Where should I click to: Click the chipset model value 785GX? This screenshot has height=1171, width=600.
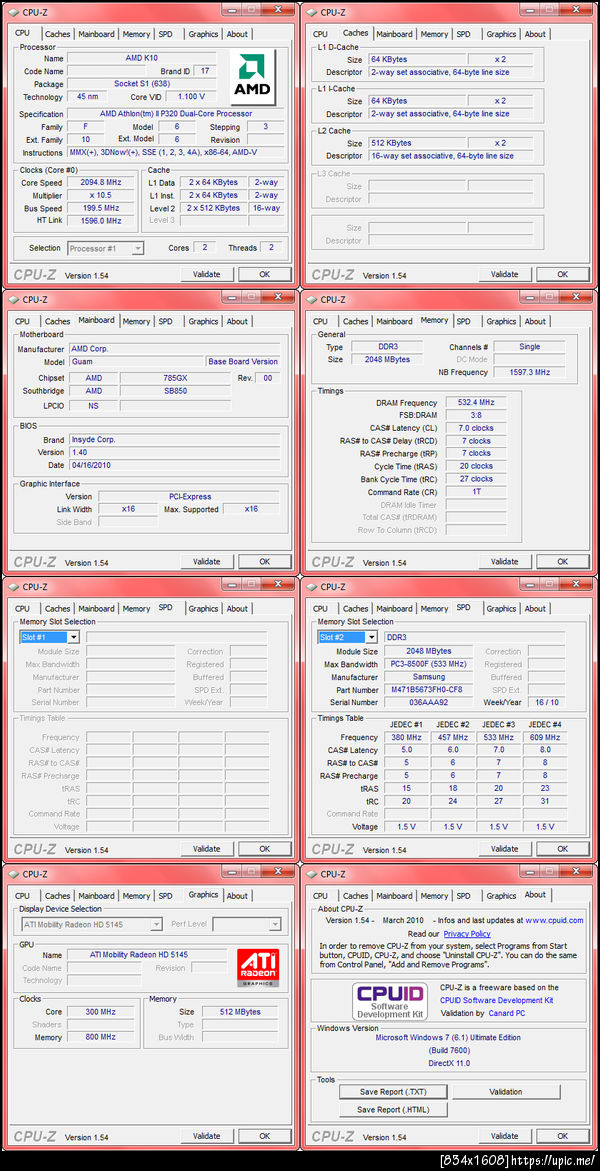176,378
